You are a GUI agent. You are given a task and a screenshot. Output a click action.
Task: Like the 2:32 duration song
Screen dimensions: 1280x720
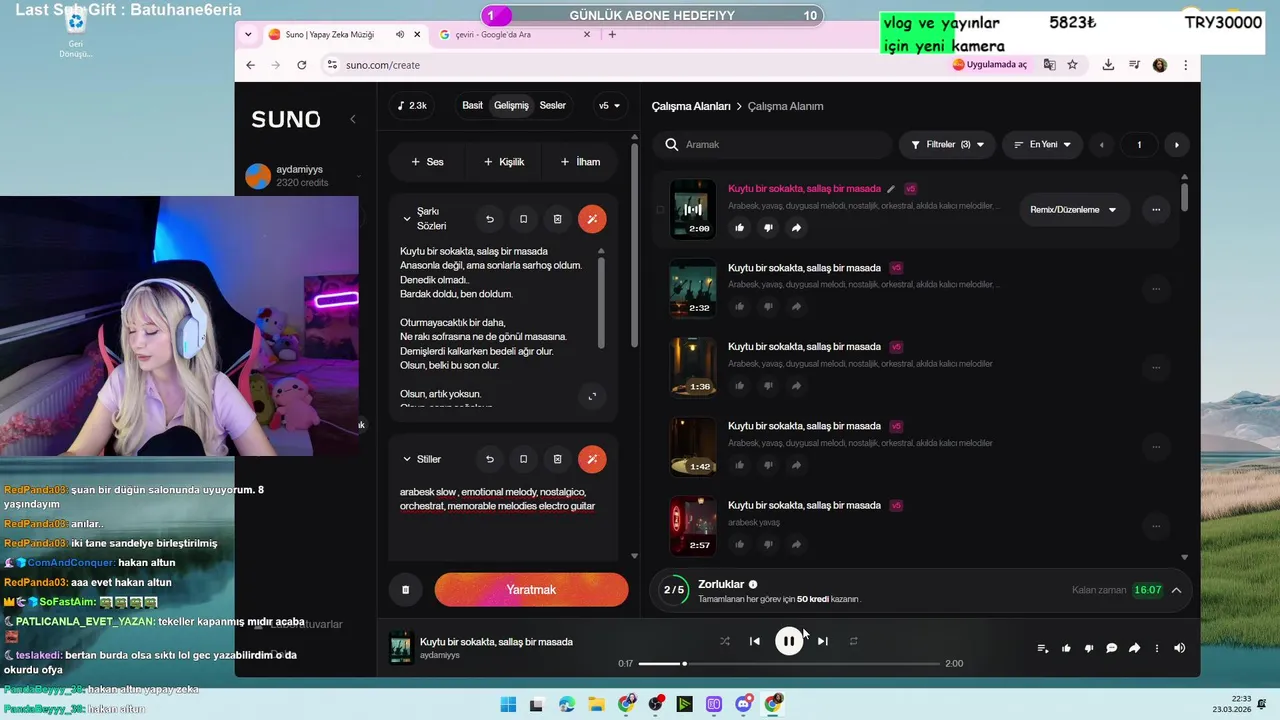coord(740,307)
